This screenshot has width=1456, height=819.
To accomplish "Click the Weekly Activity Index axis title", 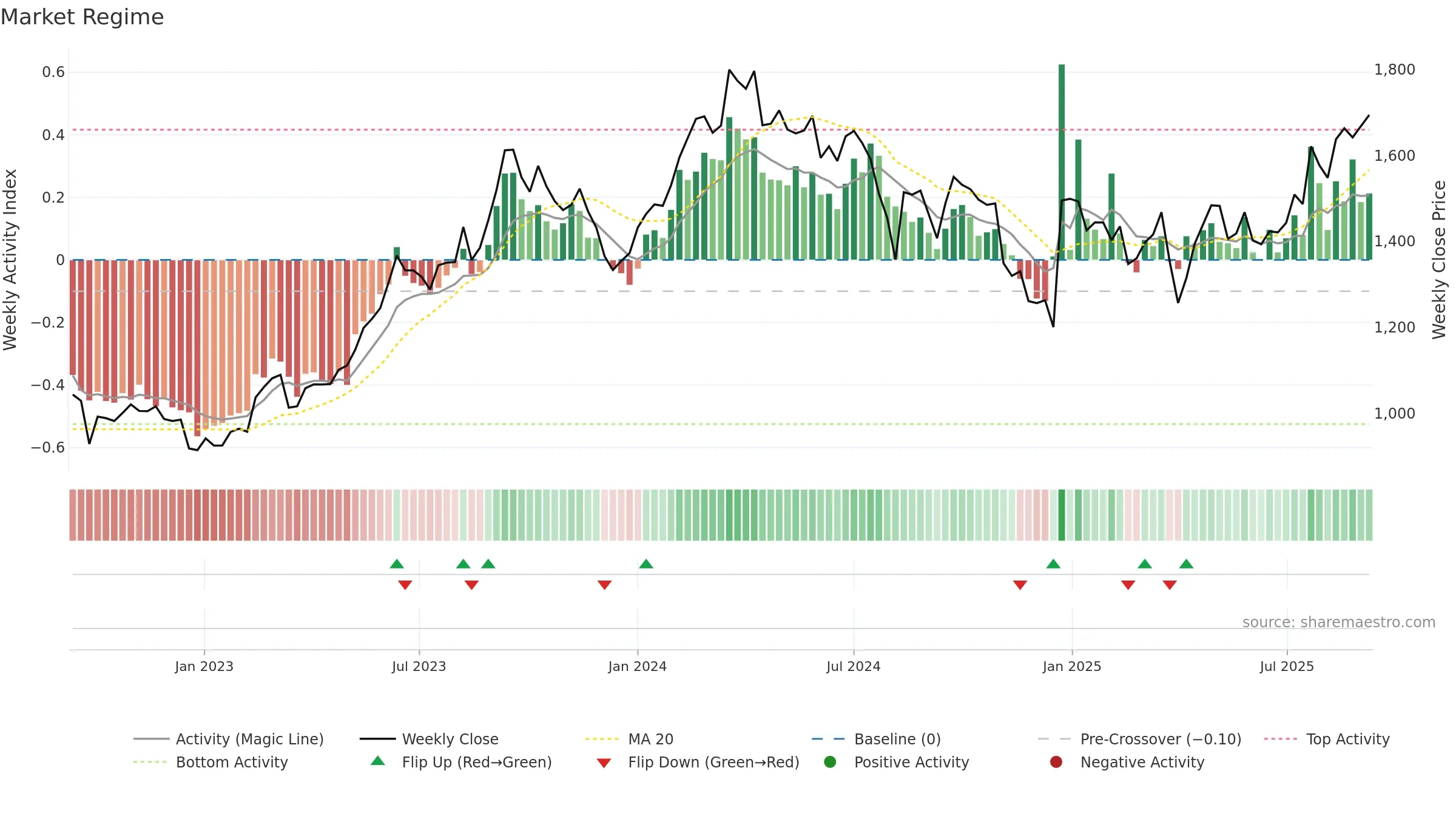I will click(10, 260).
